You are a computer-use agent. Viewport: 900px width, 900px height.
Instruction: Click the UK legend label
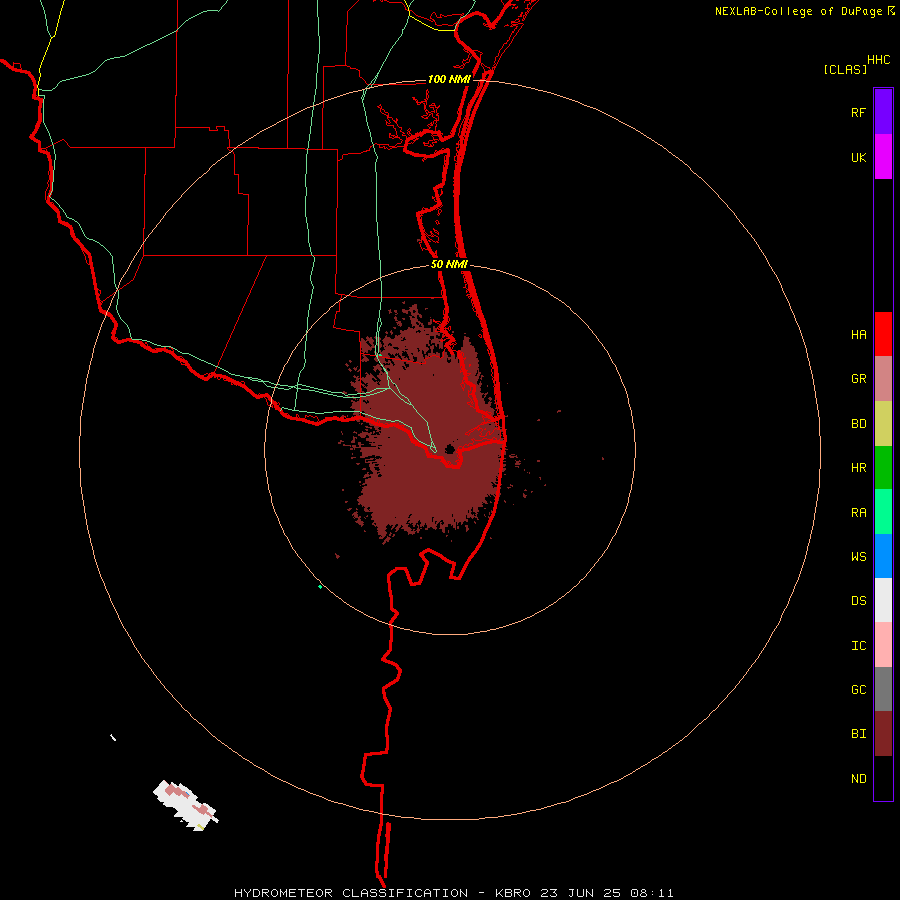[858, 158]
